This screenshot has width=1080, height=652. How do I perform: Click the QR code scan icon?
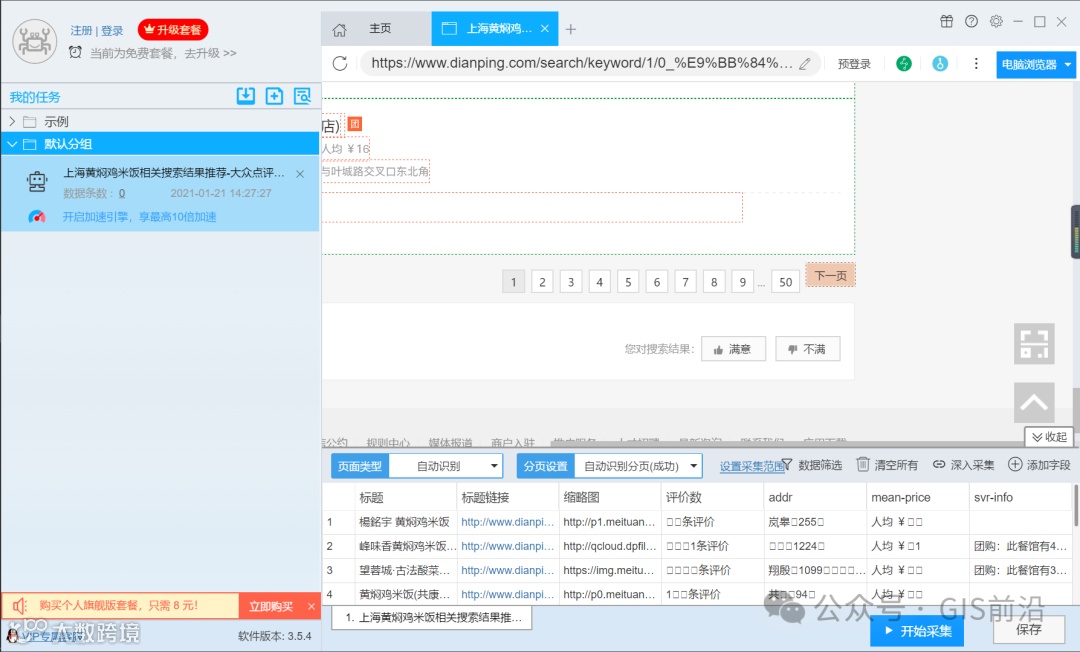pos(1034,343)
